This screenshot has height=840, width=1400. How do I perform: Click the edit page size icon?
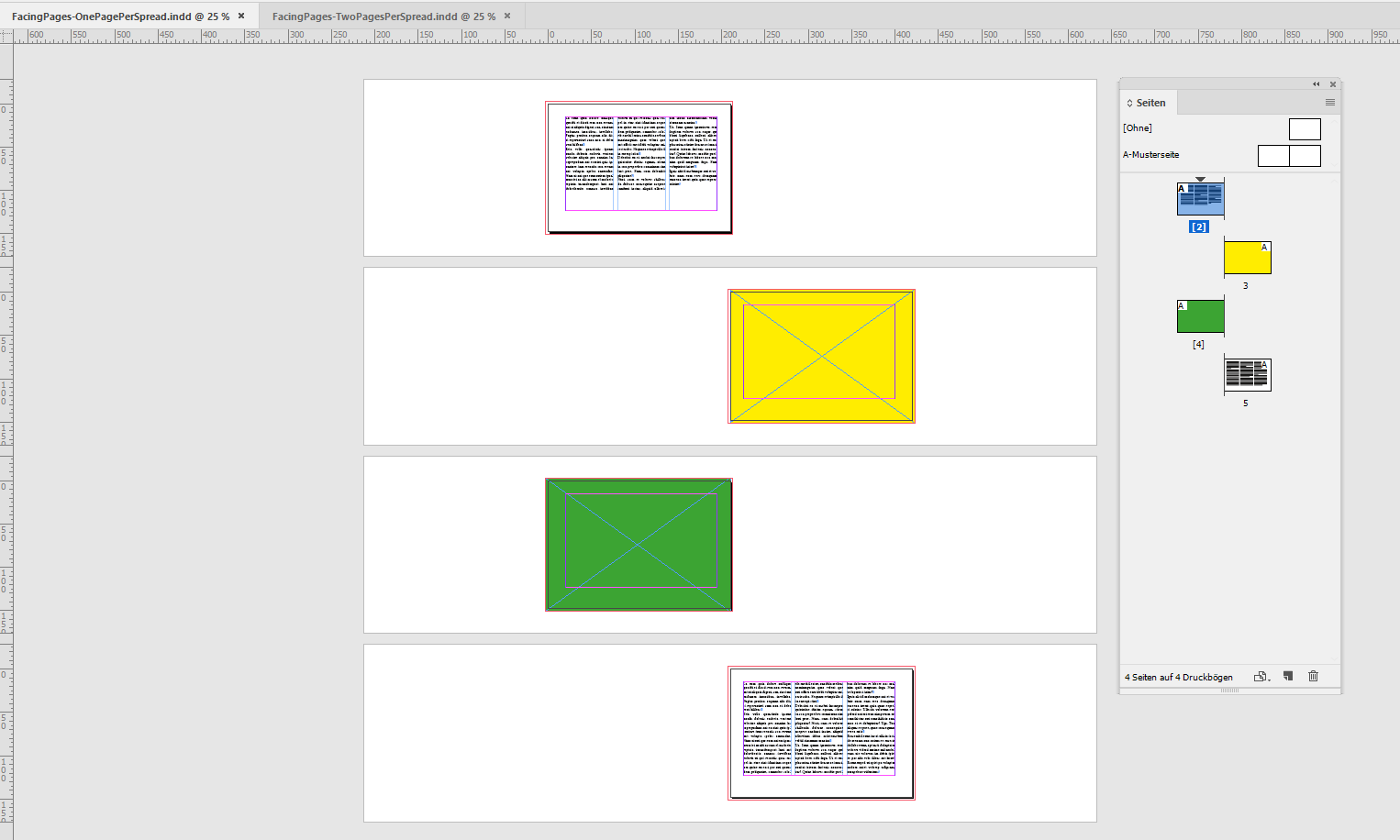pyautogui.click(x=1262, y=677)
